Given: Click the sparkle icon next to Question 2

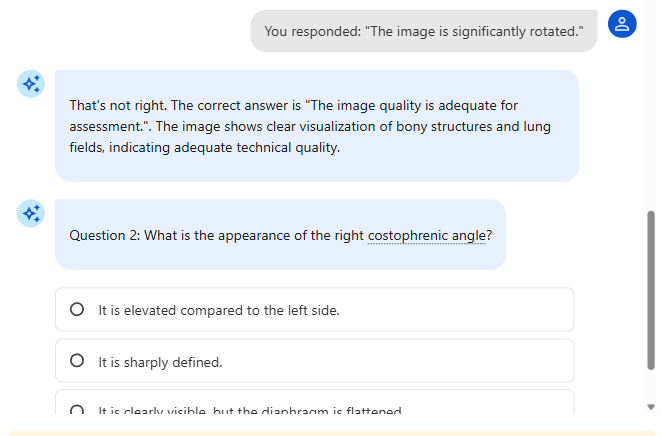Looking at the screenshot, I should click(x=31, y=213).
